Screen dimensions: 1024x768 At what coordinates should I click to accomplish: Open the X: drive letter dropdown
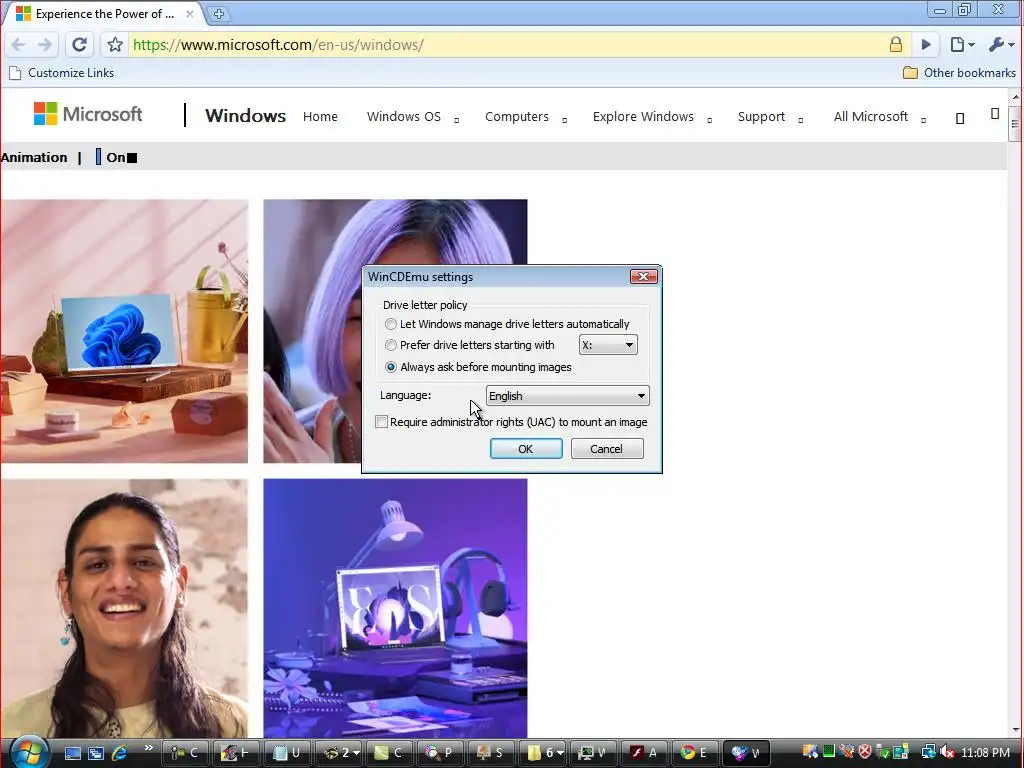[608, 345]
